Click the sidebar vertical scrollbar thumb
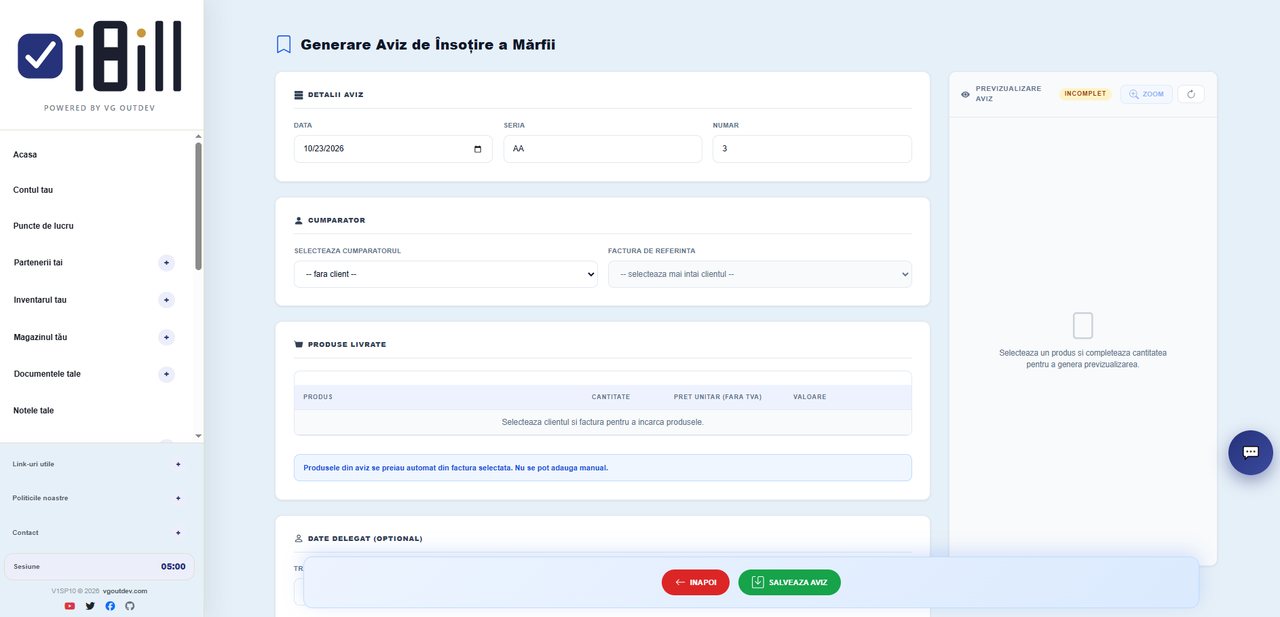 click(x=198, y=205)
